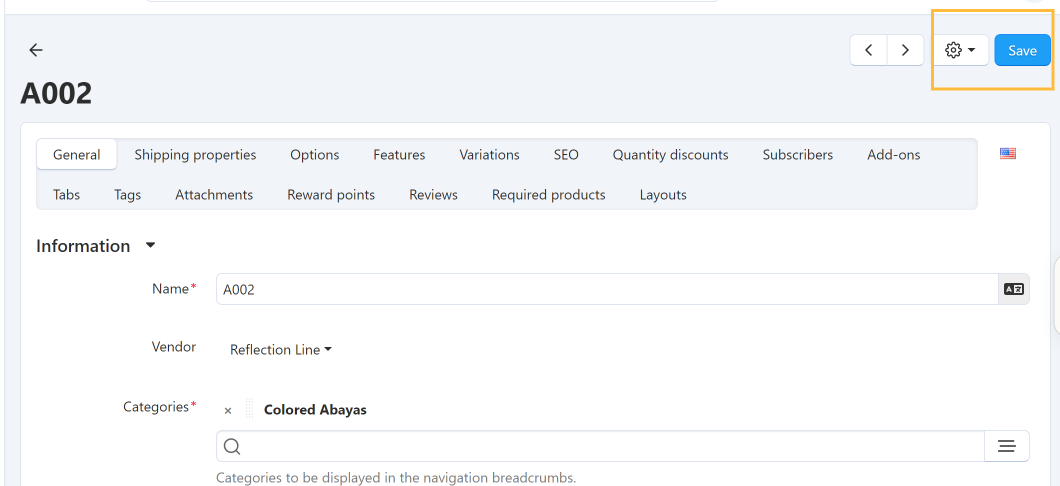
Task: Click the Save button
Action: pyautogui.click(x=1022, y=50)
